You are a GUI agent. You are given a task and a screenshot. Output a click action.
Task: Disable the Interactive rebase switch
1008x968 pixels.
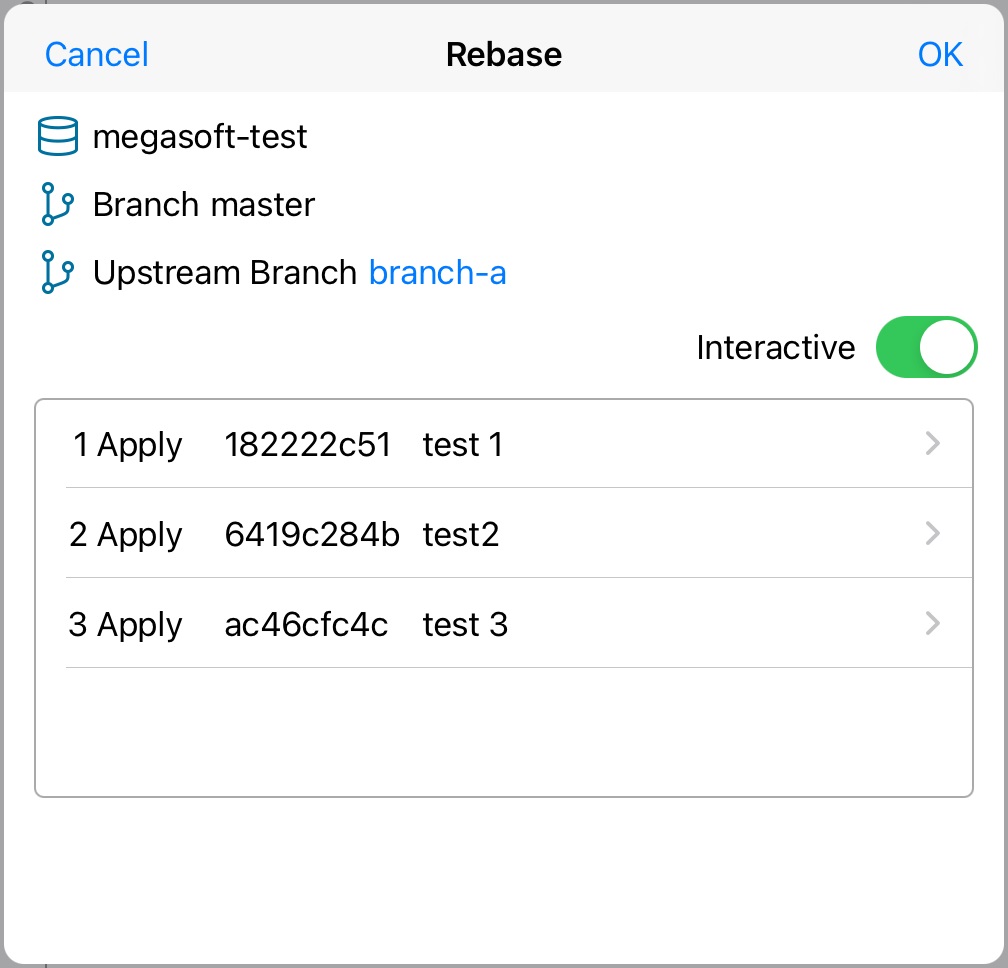point(926,347)
